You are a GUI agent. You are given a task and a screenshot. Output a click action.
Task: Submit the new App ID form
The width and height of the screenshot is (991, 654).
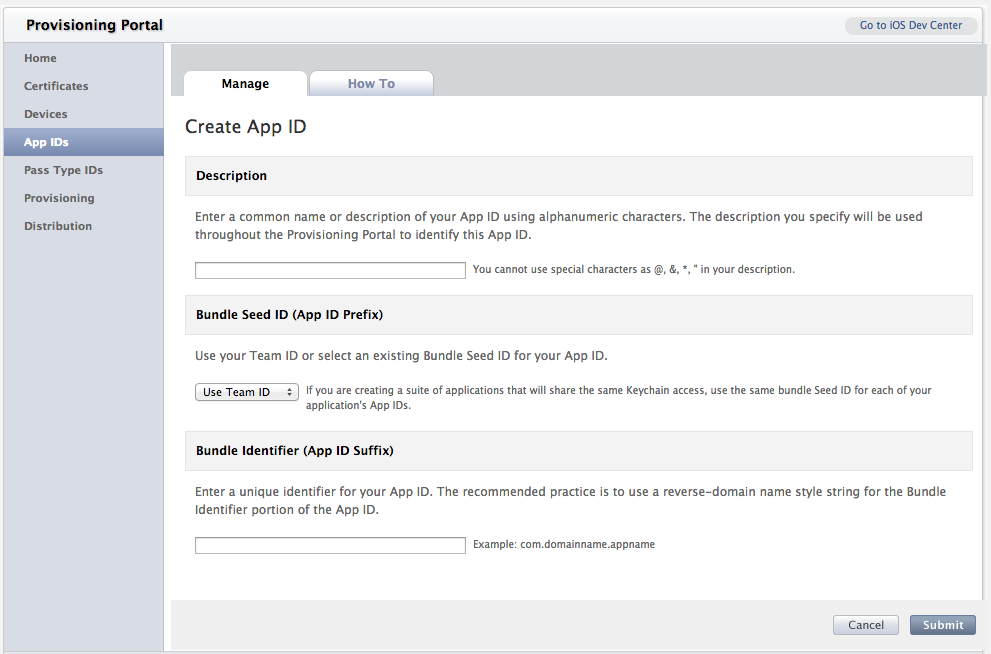tap(942, 625)
